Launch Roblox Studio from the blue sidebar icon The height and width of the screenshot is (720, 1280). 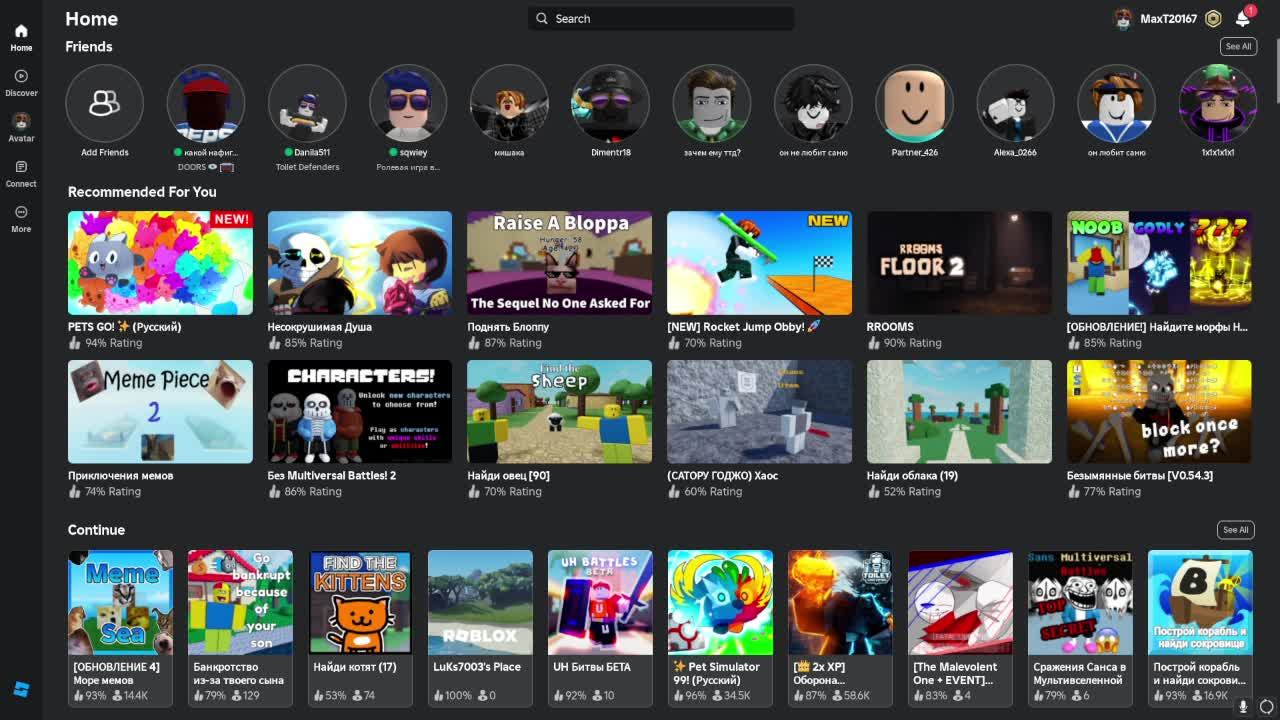coord(21,690)
